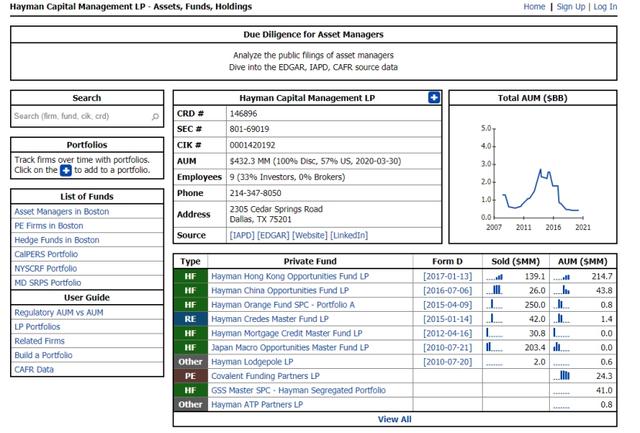Open the MD SRPS Portfolio link
This screenshot has height=433, width=640.
click(48, 282)
